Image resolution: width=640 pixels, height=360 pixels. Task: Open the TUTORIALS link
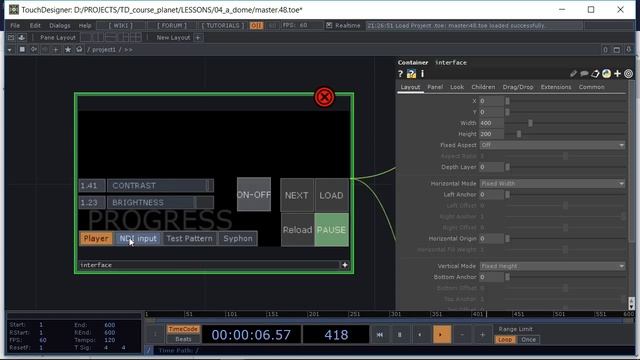coord(222,25)
